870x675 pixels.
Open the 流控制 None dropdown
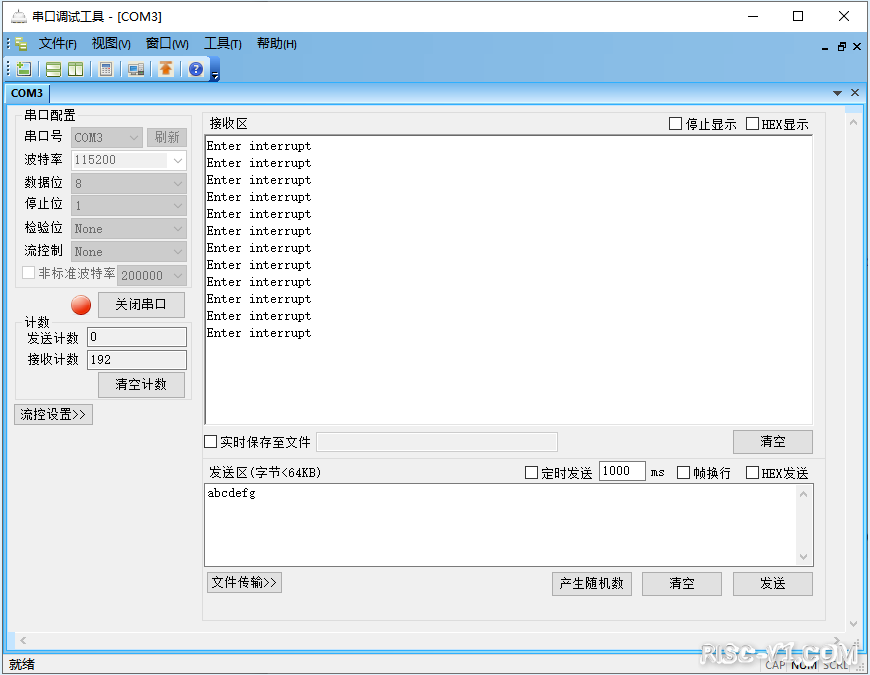tap(129, 252)
